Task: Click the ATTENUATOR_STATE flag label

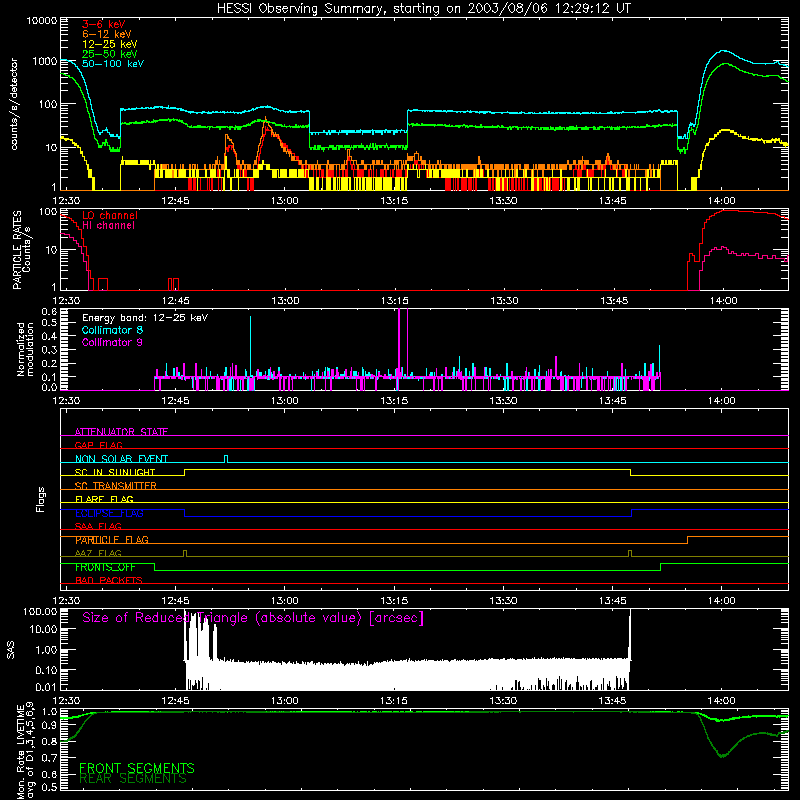Action: tap(121, 431)
